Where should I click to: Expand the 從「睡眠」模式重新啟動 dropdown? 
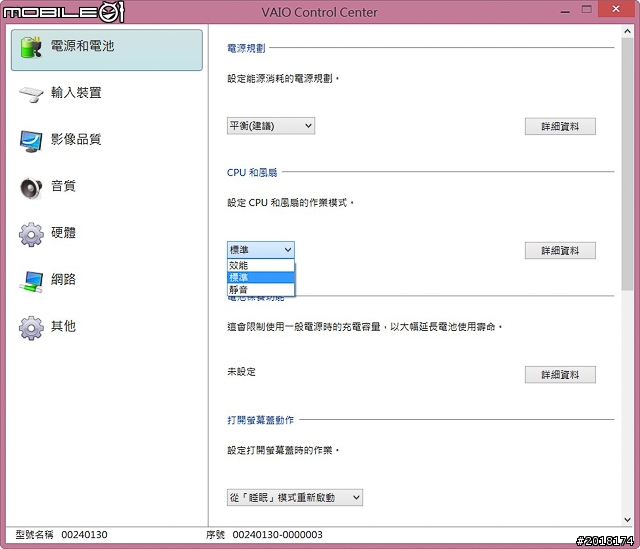(x=295, y=498)
